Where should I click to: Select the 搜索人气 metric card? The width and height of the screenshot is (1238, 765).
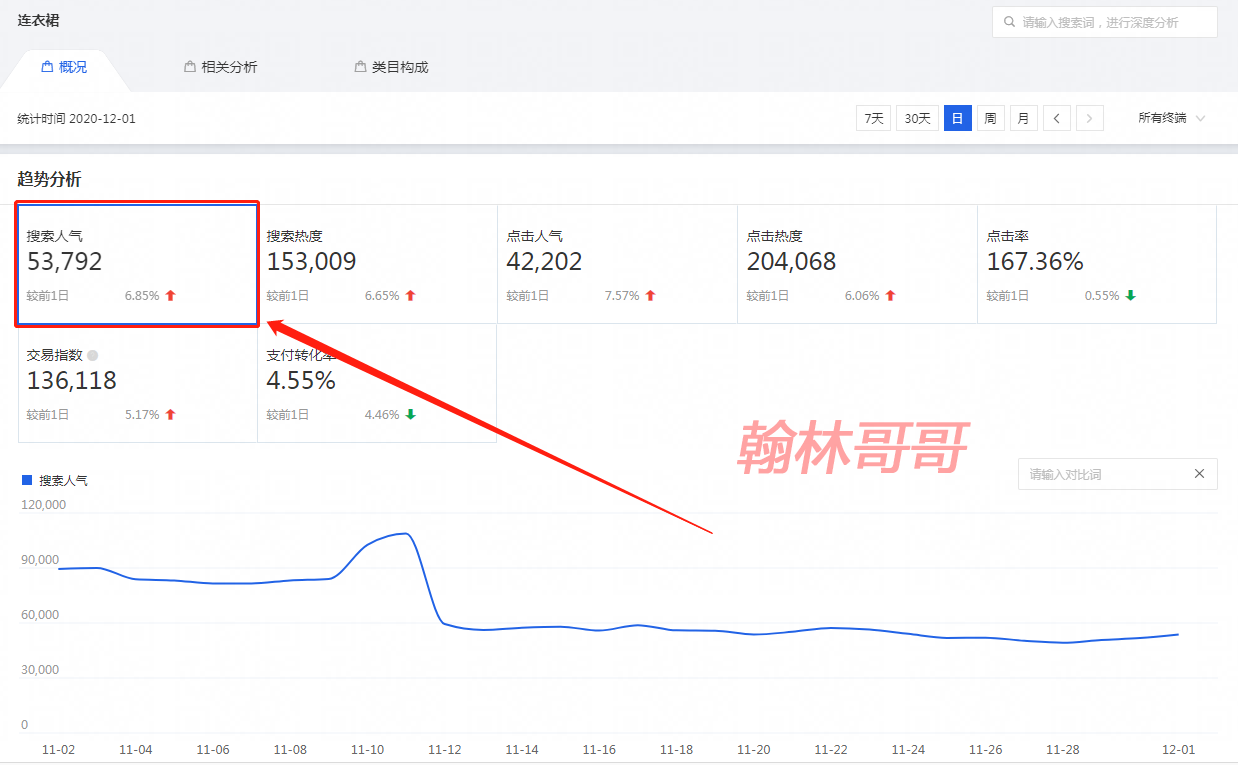click(x=138, y=265)
